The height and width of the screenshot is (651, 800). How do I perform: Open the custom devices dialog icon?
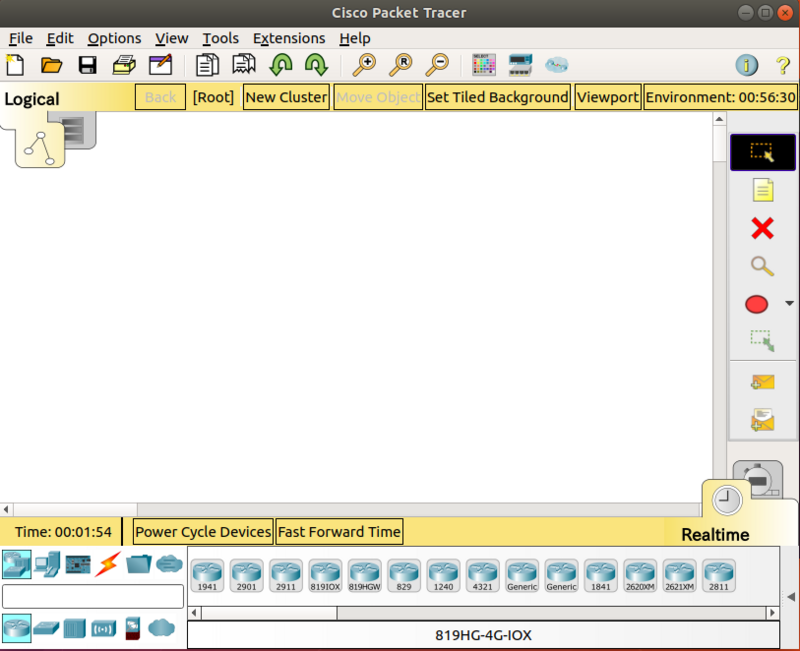click(520, 65)
